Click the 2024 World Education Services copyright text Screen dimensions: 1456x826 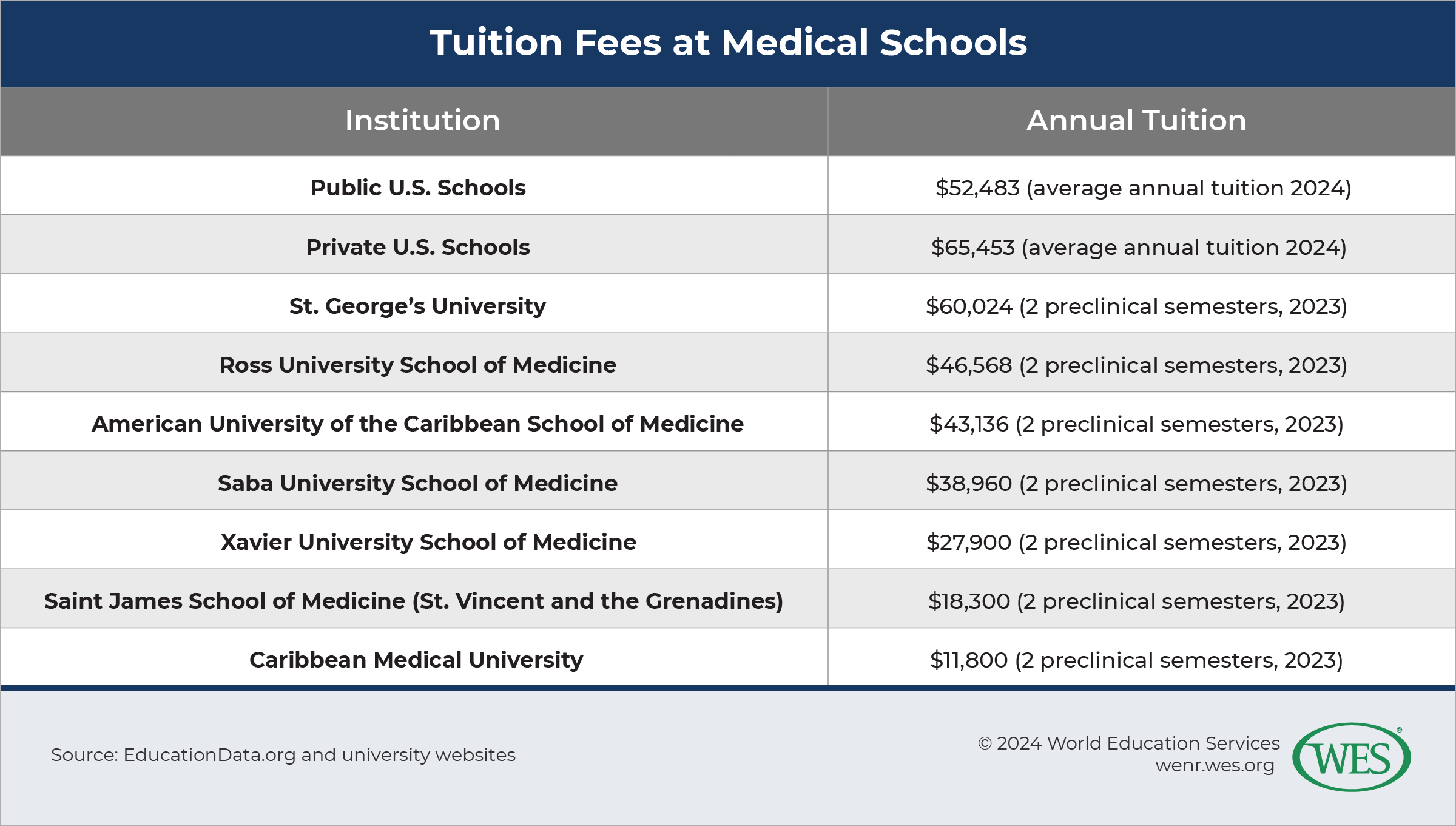[1128, 743]
